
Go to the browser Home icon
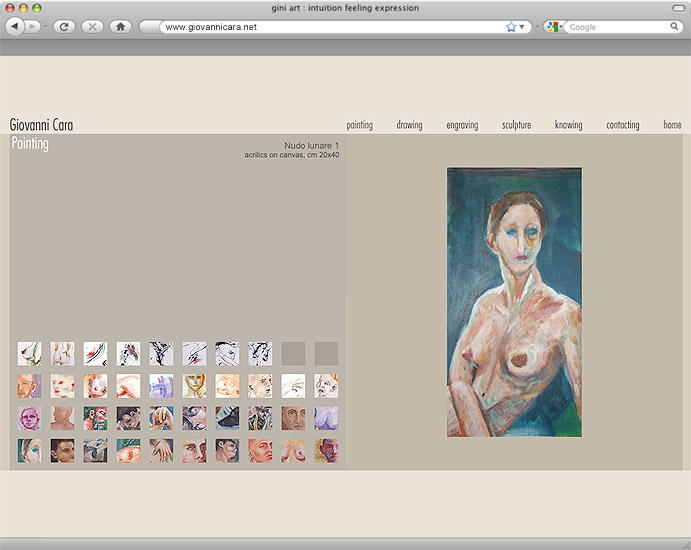(x=120, y=27)
